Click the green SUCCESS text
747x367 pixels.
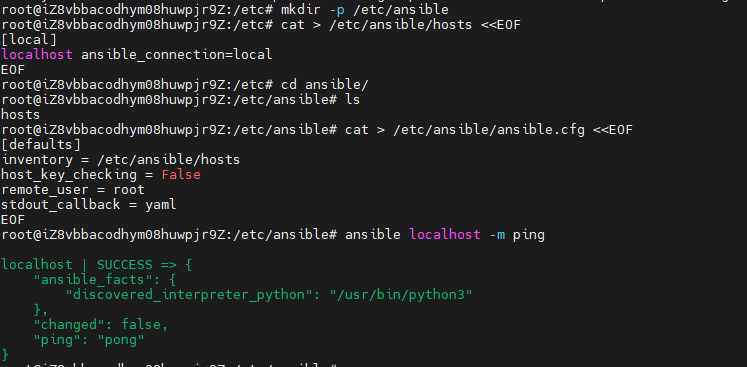coord(125,265)
